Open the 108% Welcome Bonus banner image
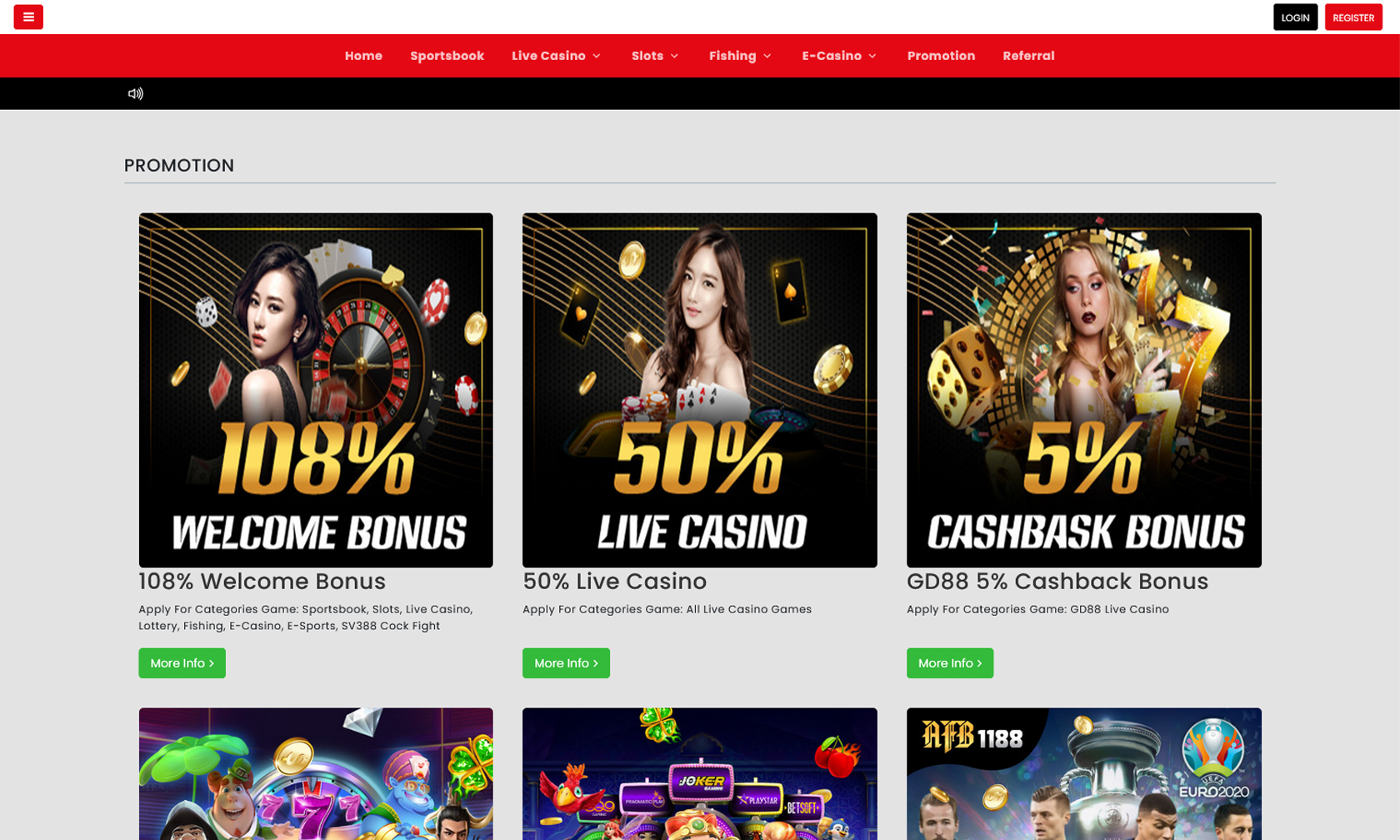The image size is (1400, 840). click(x=316, y=390)
